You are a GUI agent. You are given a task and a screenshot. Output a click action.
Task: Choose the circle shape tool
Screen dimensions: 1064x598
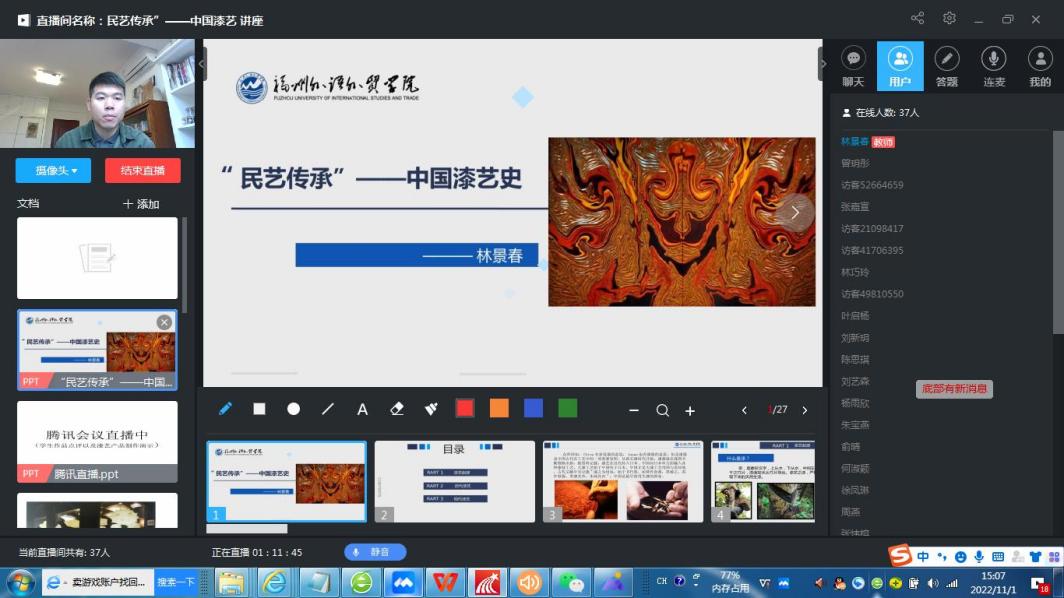[293, 409]
